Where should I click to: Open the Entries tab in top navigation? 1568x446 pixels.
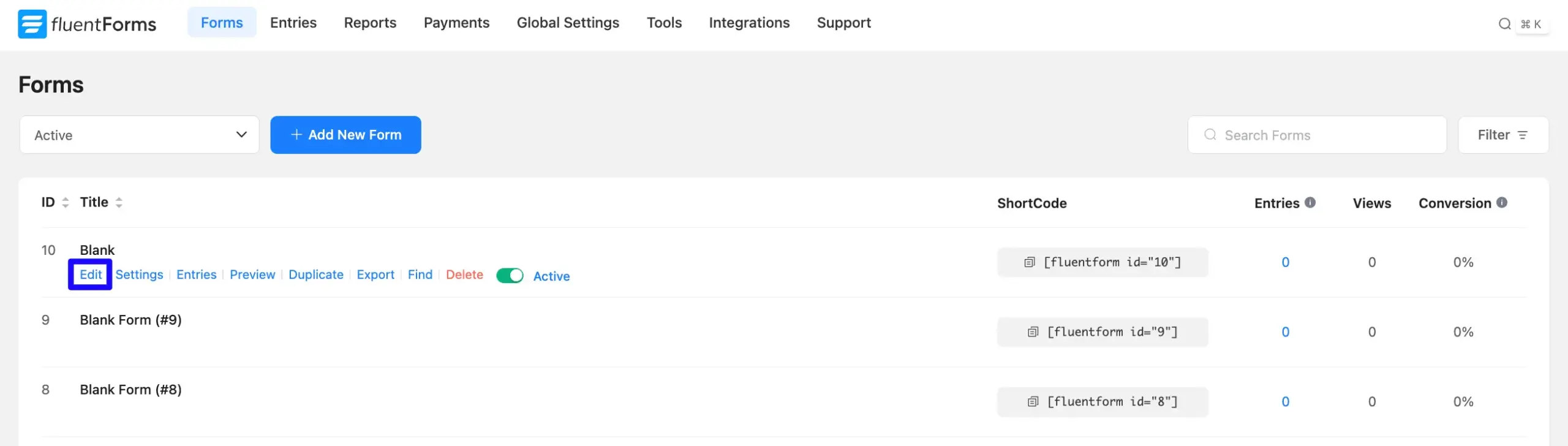pos(293,23)
